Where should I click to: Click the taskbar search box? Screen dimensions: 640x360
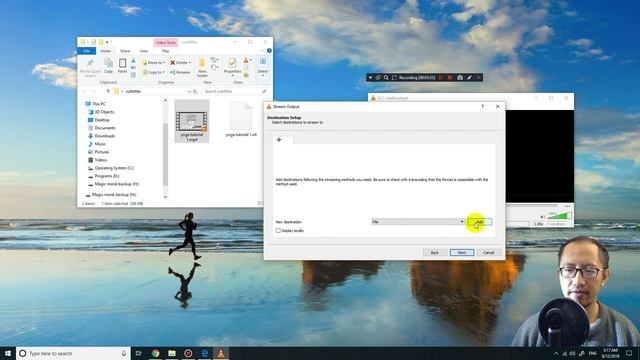pos(73,353)
